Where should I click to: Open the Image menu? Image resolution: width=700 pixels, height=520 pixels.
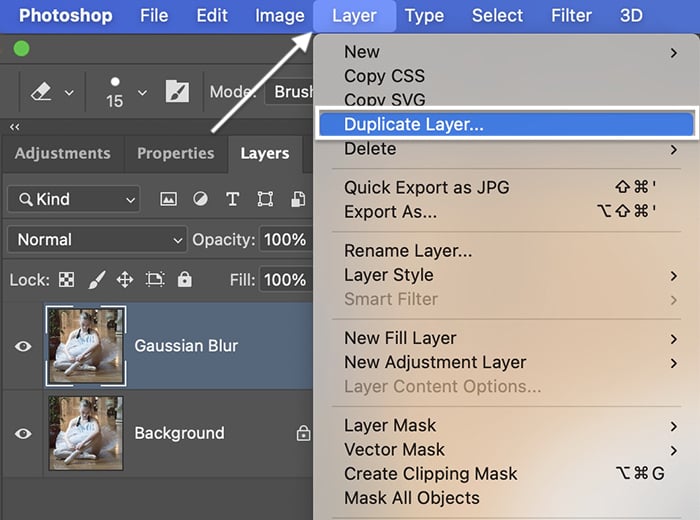pyautogui.click(x=279, y=16)
